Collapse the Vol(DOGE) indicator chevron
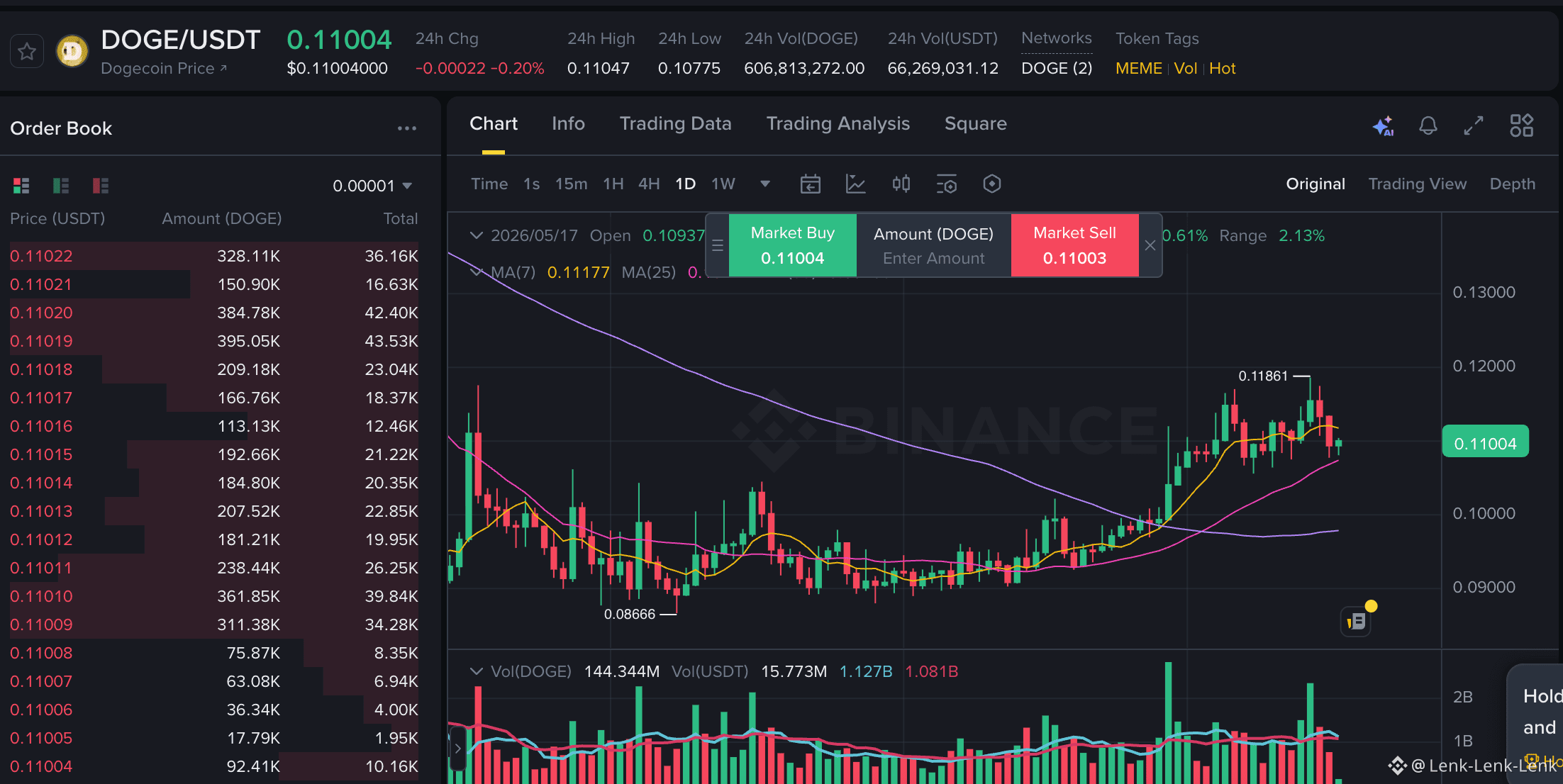The width and height of the screenshot is (1563, 784). tap(477, 671)
